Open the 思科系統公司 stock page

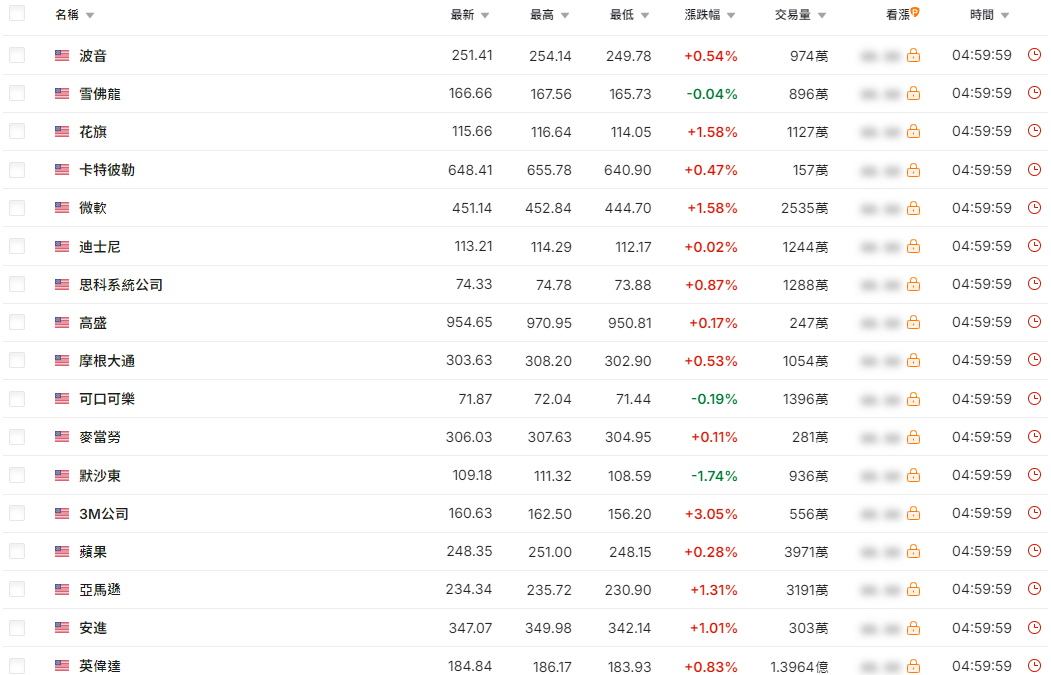click(121, 285)
